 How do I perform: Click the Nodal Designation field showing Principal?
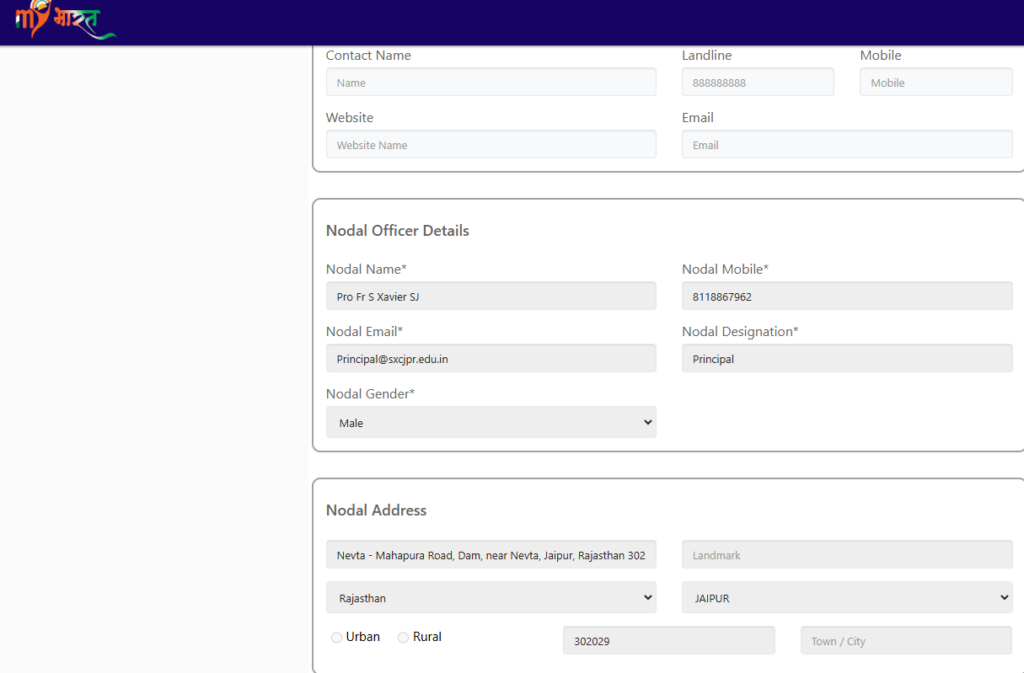point(847,358)
